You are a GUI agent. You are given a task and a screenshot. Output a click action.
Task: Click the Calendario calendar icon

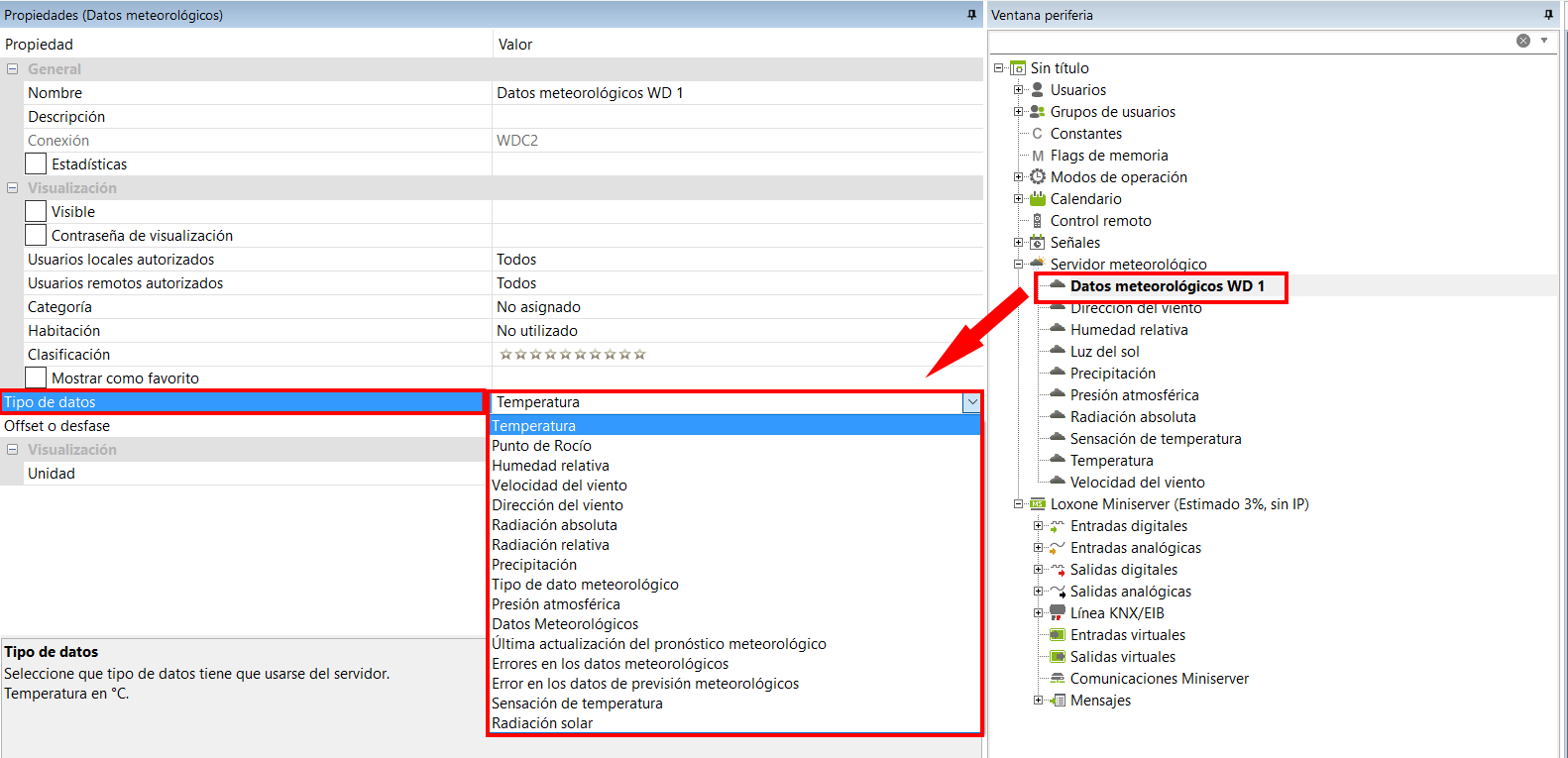[x=1038, y=199]
